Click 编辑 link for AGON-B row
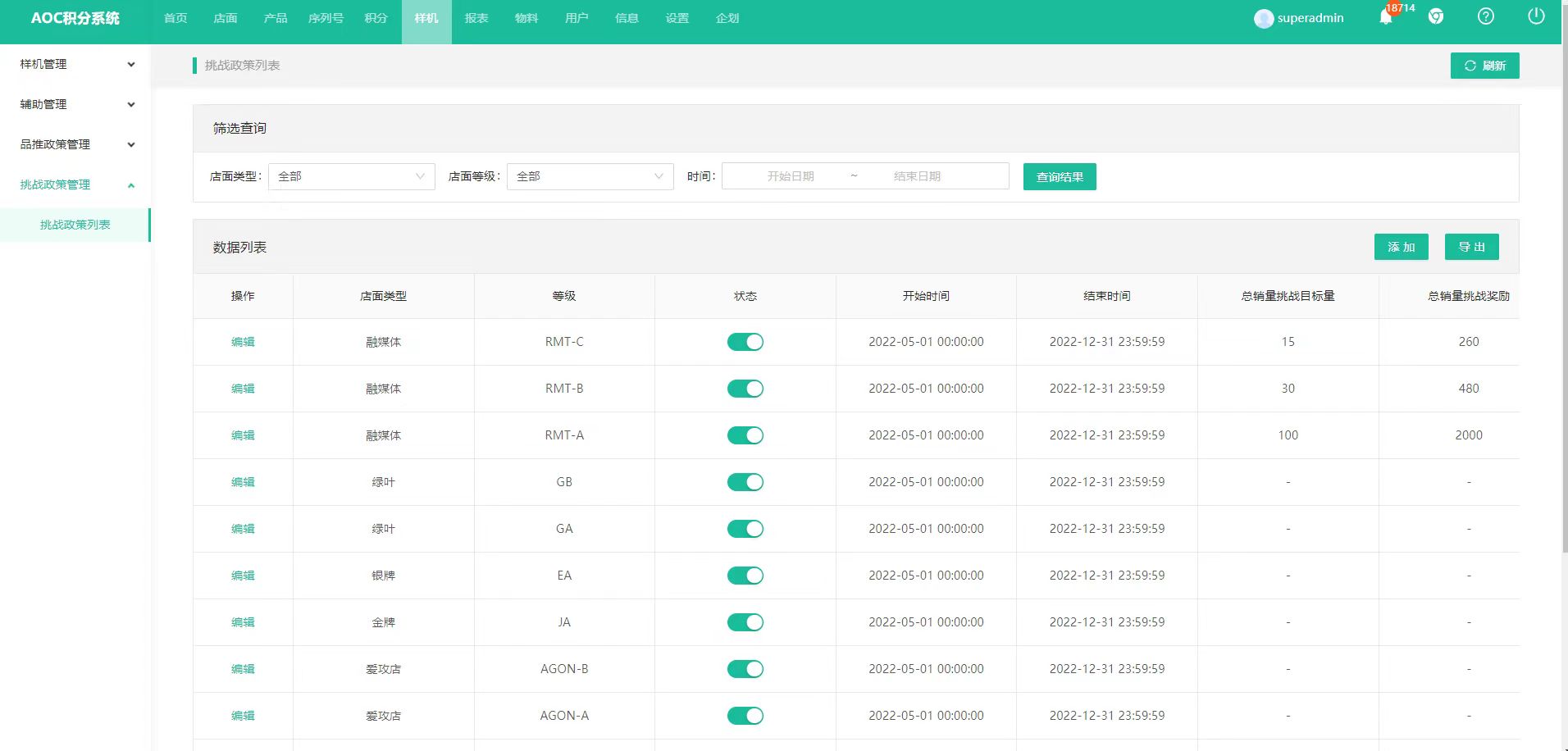Viewport: 1568px width, 751px height. click(243, 669)
